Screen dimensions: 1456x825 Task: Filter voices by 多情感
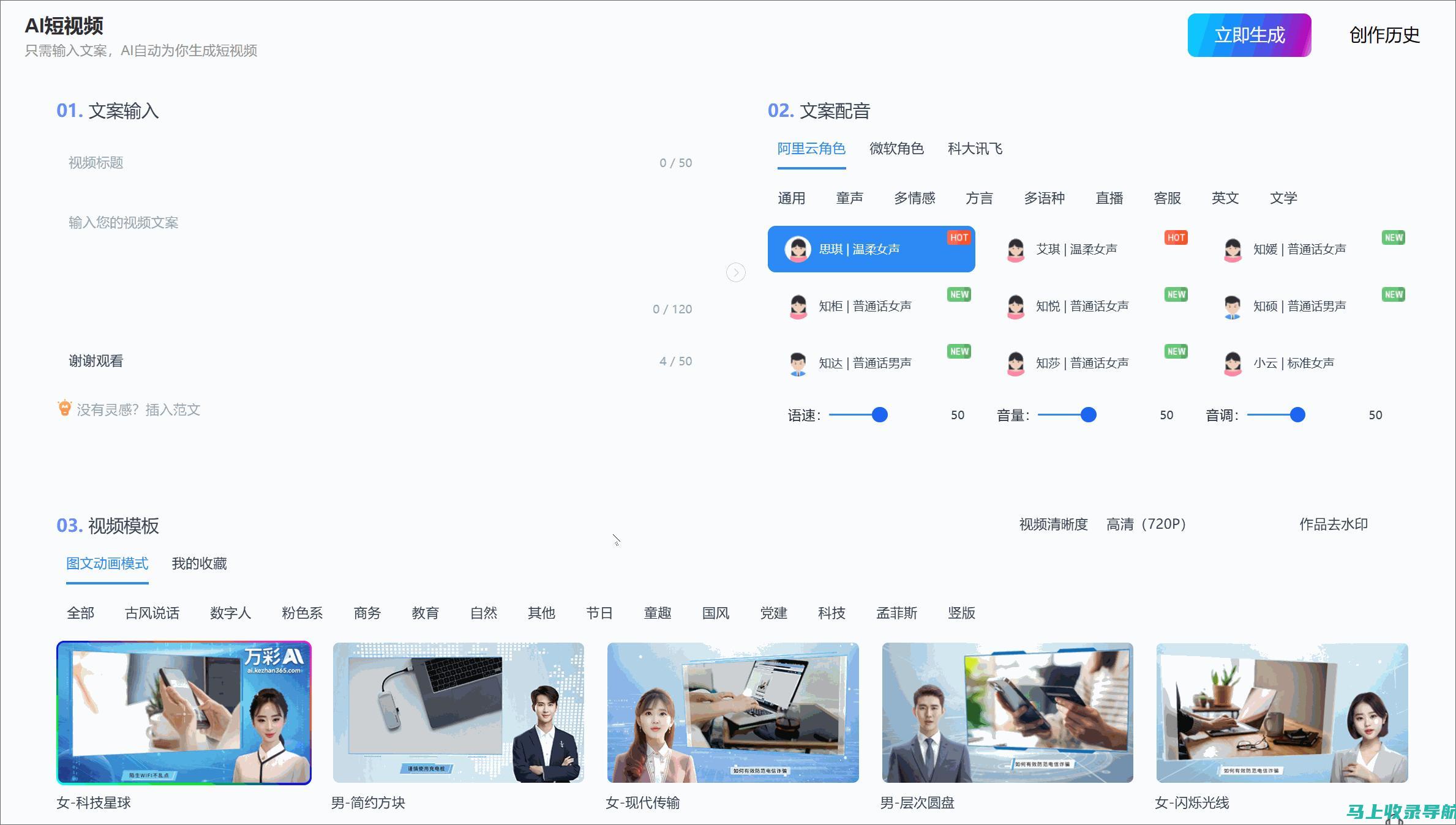click(x=915, y=198)
